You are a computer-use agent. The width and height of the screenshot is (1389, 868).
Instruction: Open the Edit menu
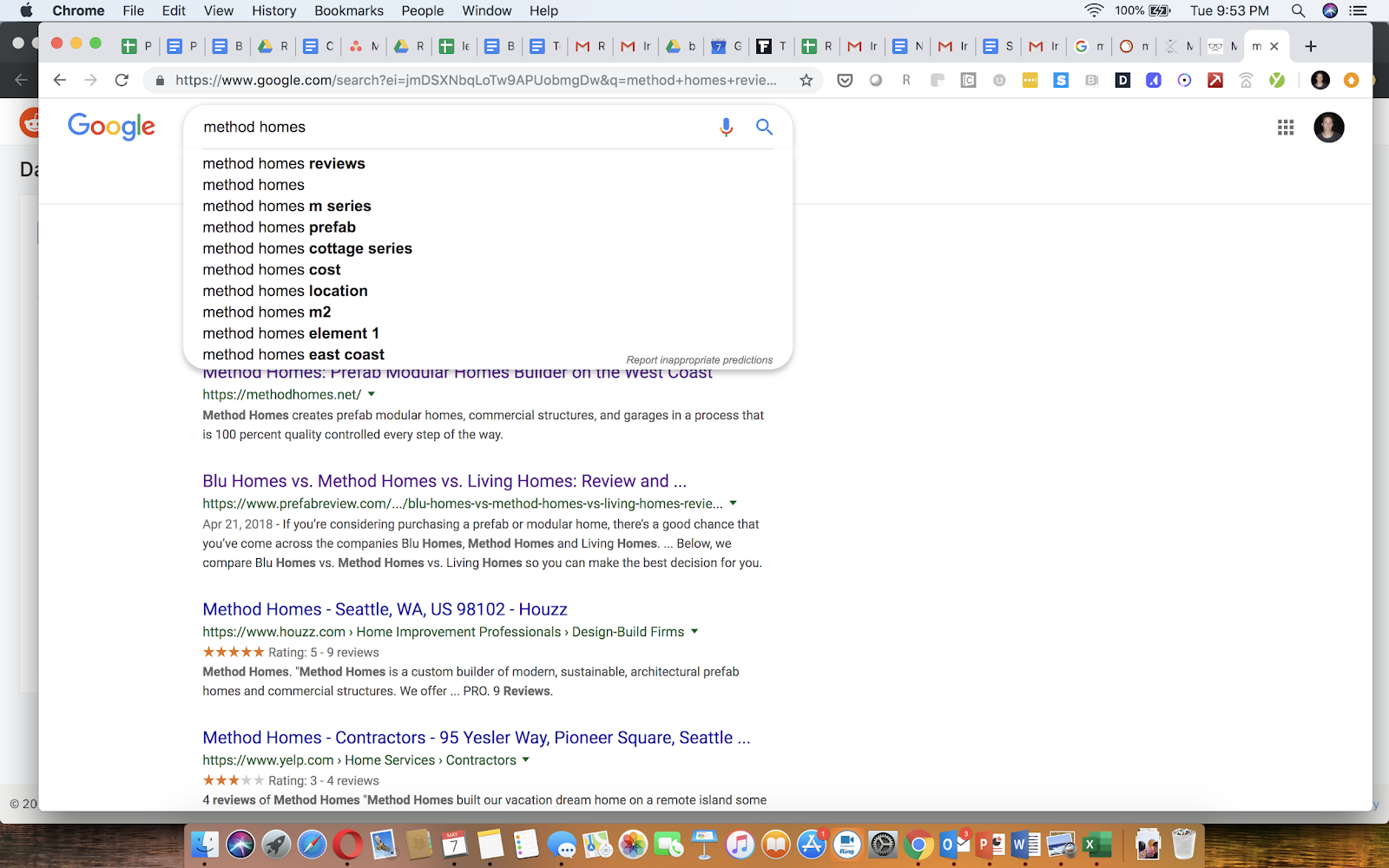pos(174,10)
